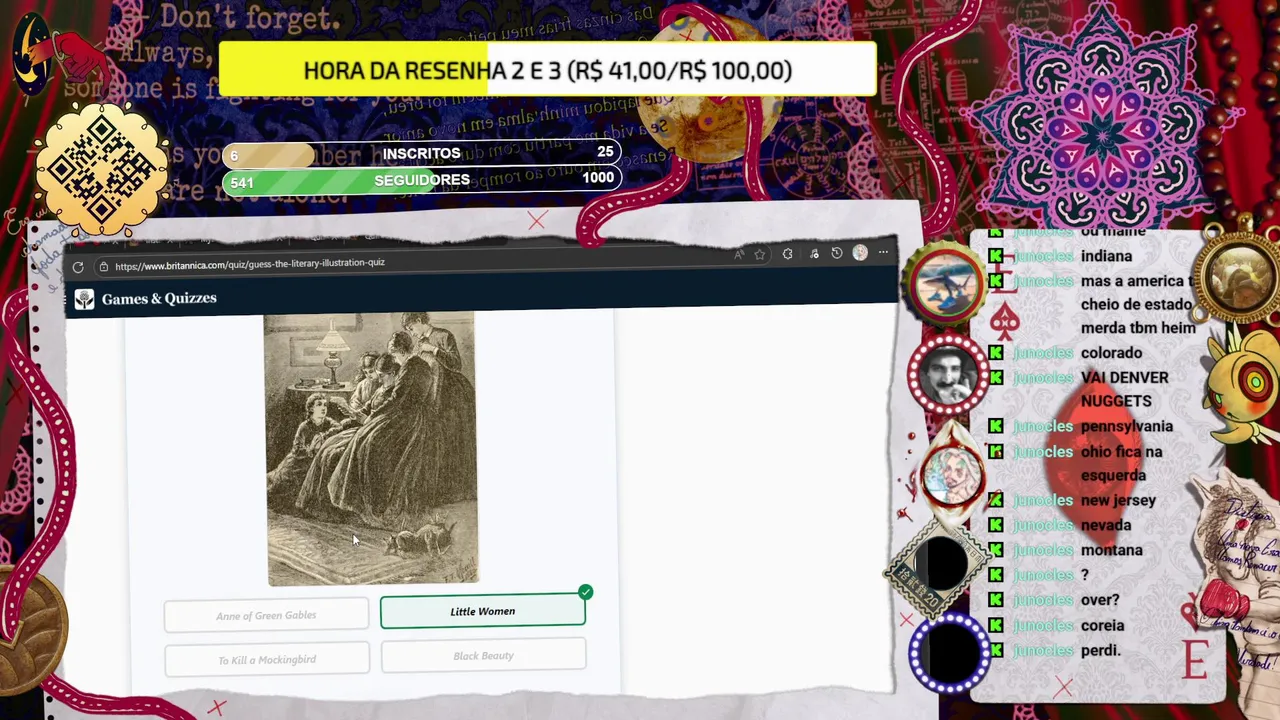Open Games & Quizzes link
The height and width of the screenshot is (720, 1280).
coord(159,298)
